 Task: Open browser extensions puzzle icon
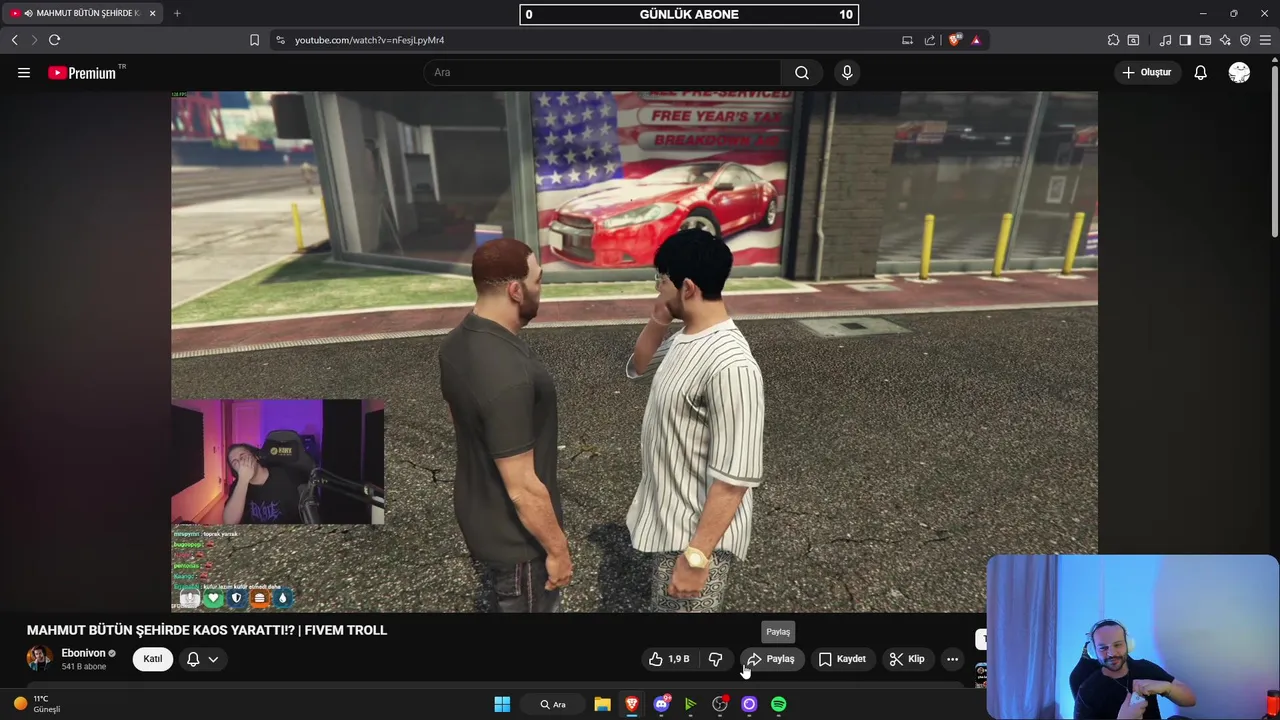tap(1113, 40)
